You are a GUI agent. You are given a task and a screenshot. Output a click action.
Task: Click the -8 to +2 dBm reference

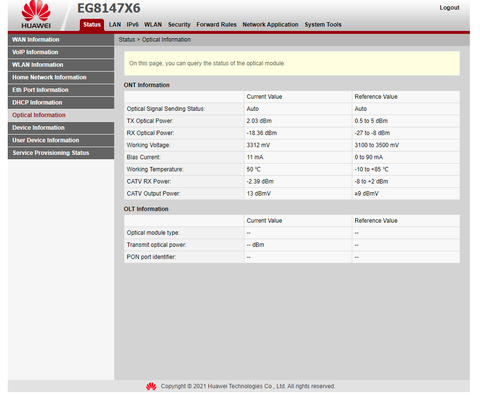pos(371,182)
